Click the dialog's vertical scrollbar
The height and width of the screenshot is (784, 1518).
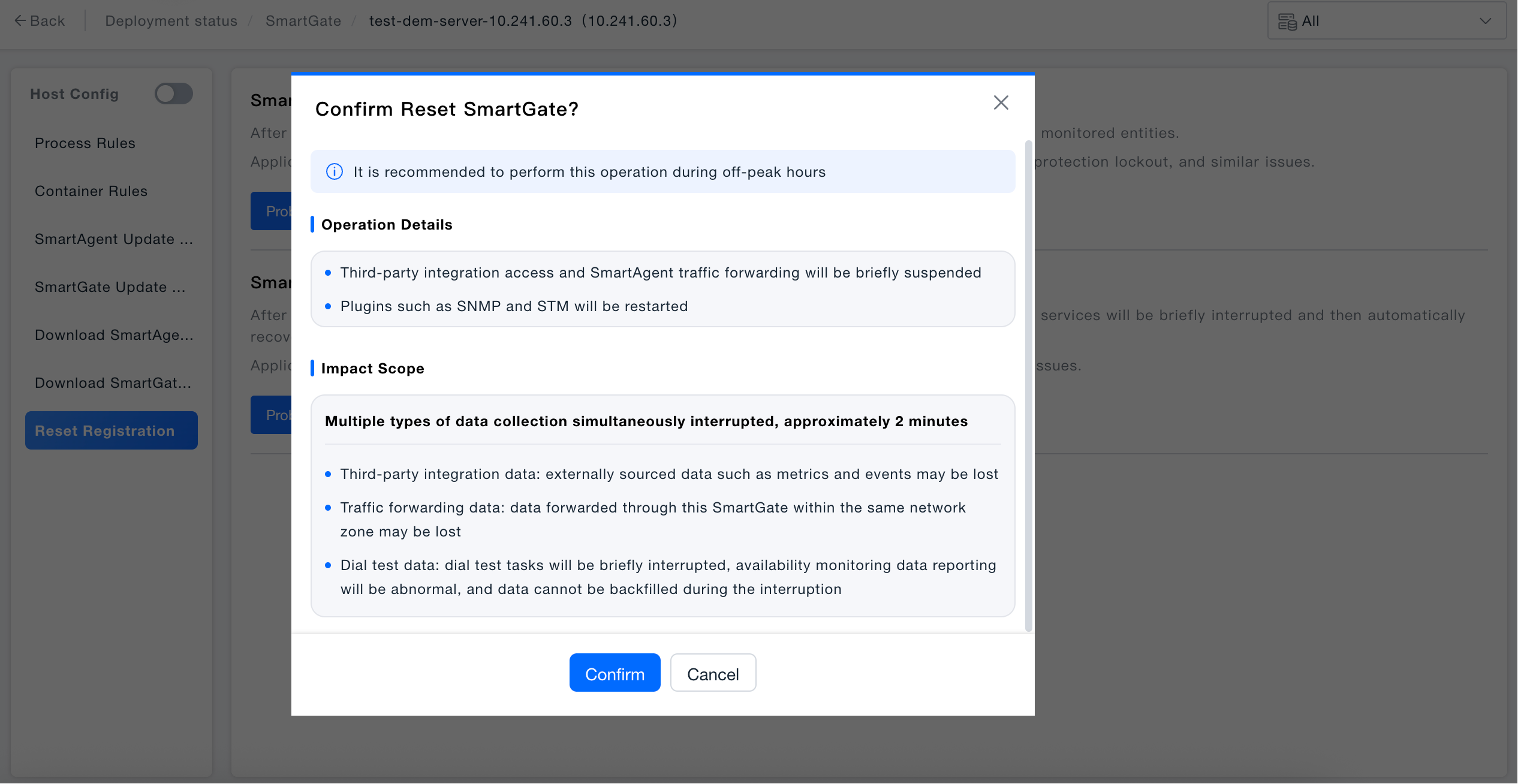click(x=1029, y=386)
